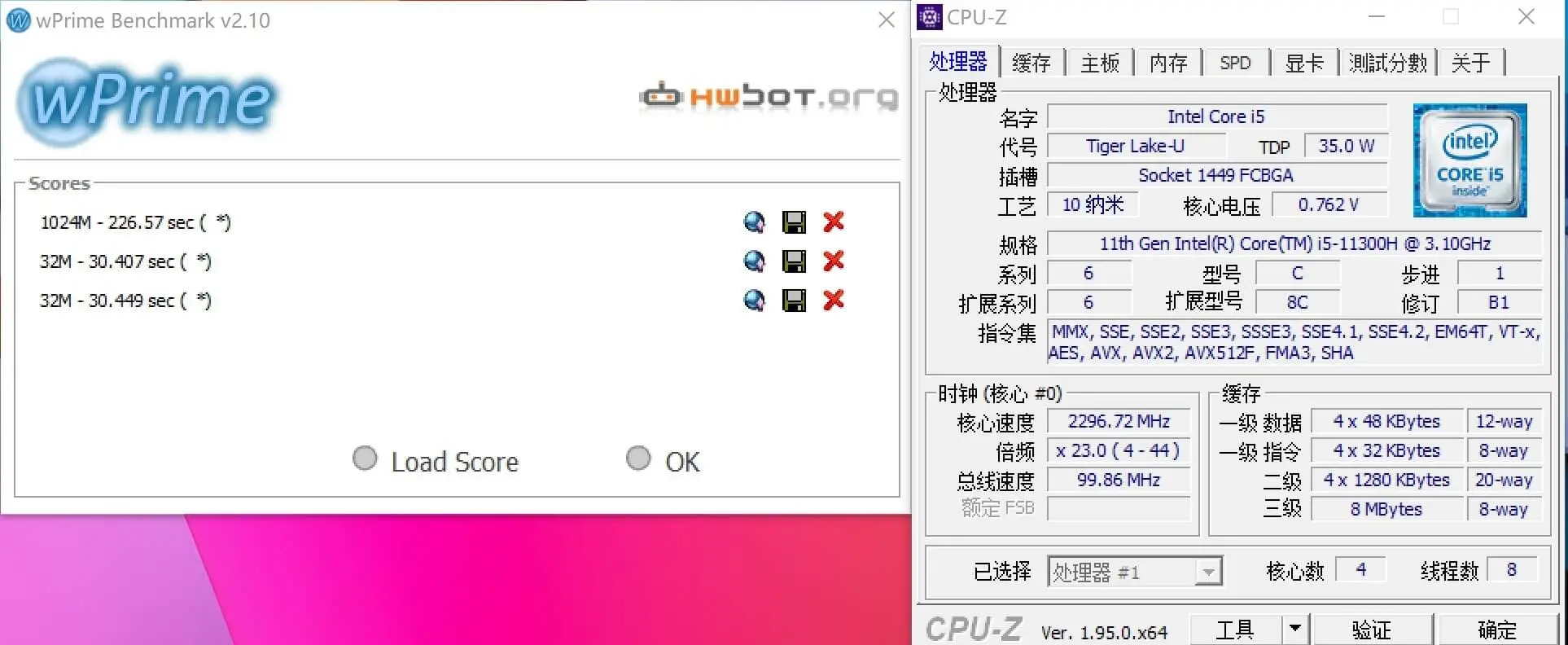Click the 核心数 value 4

click(1360, 569)
